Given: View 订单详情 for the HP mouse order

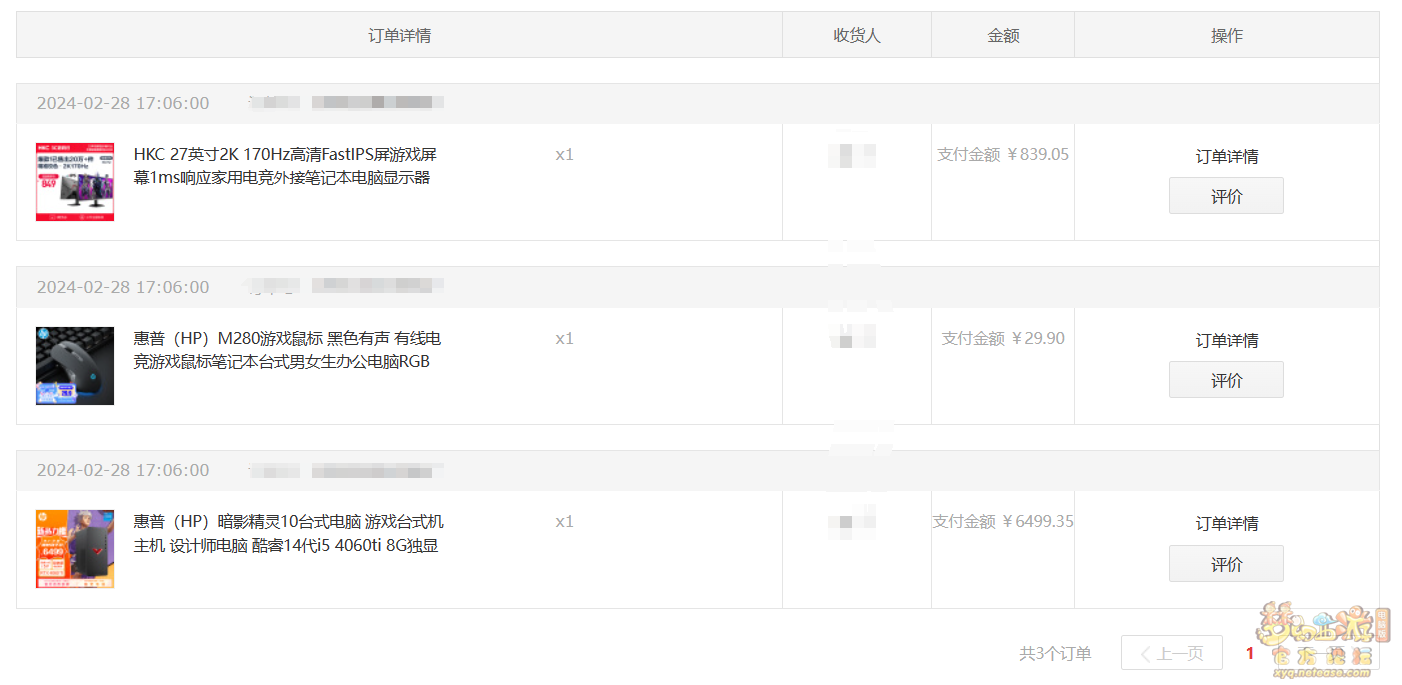Looking at the screenshot, I should click(x=1226, y=340).
